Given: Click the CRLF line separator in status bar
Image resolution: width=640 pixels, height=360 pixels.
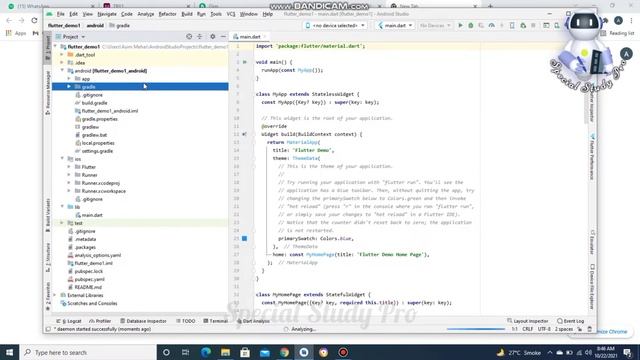Looking at the screenshot, I should pyautogui.click(x=527, y=329).
